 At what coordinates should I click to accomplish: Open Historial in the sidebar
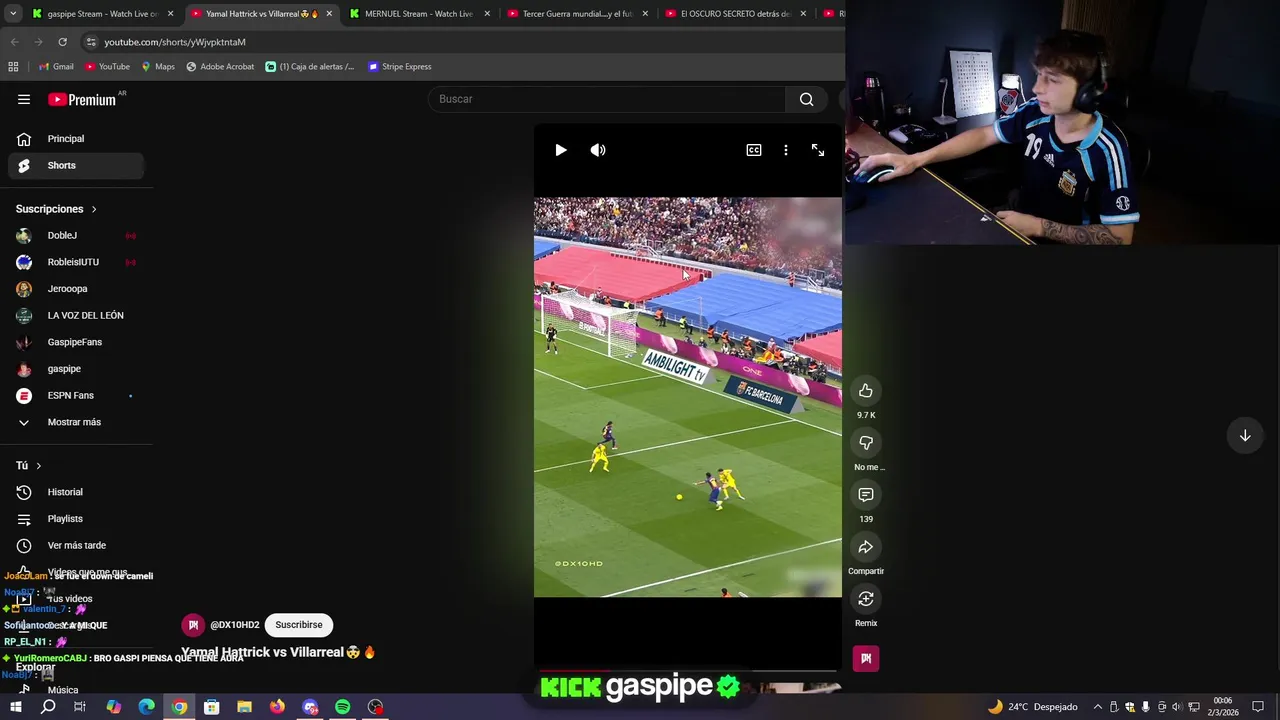(x=76, y=492)
